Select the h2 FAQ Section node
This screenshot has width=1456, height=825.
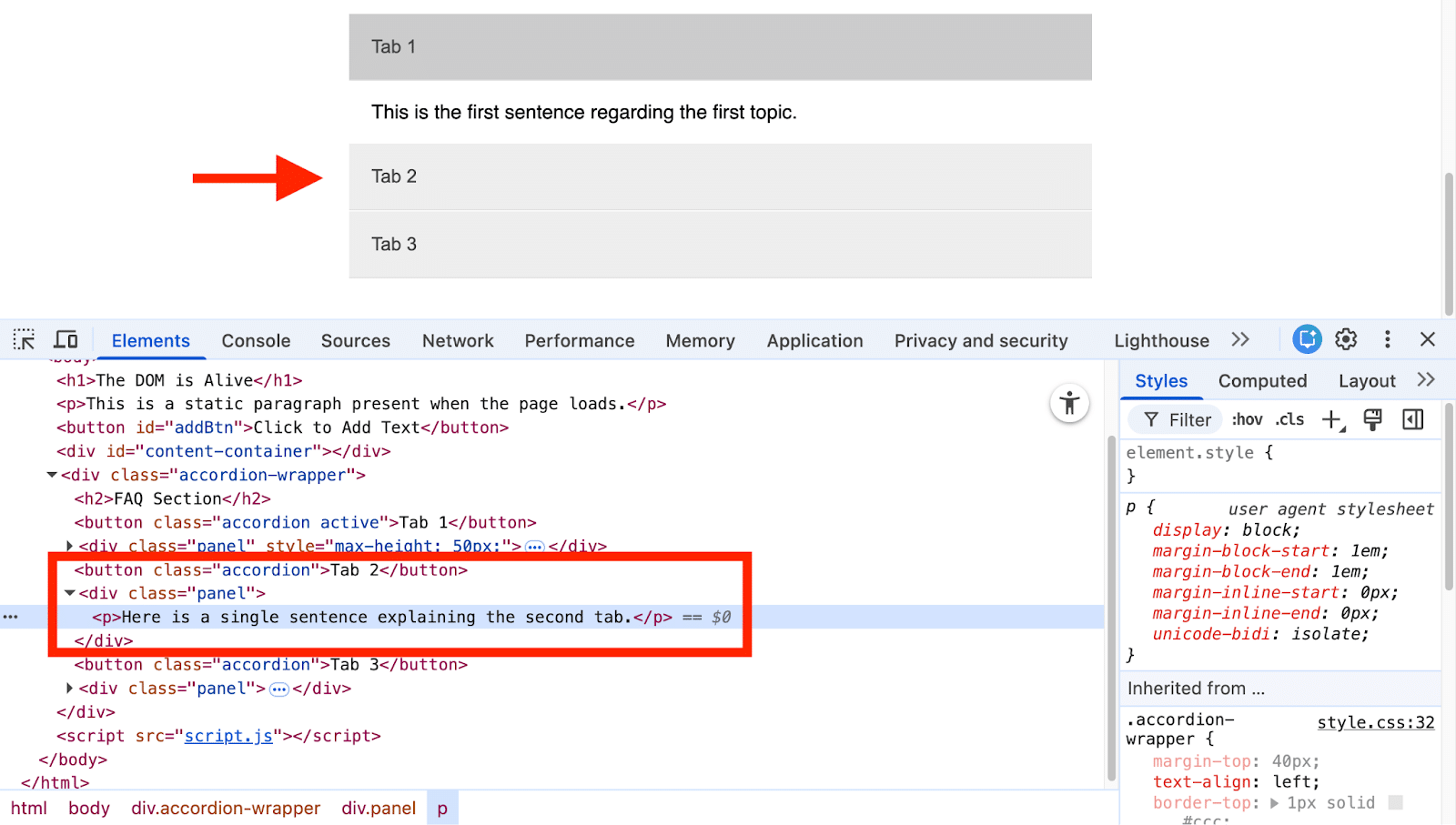click(x=173, y=498)
